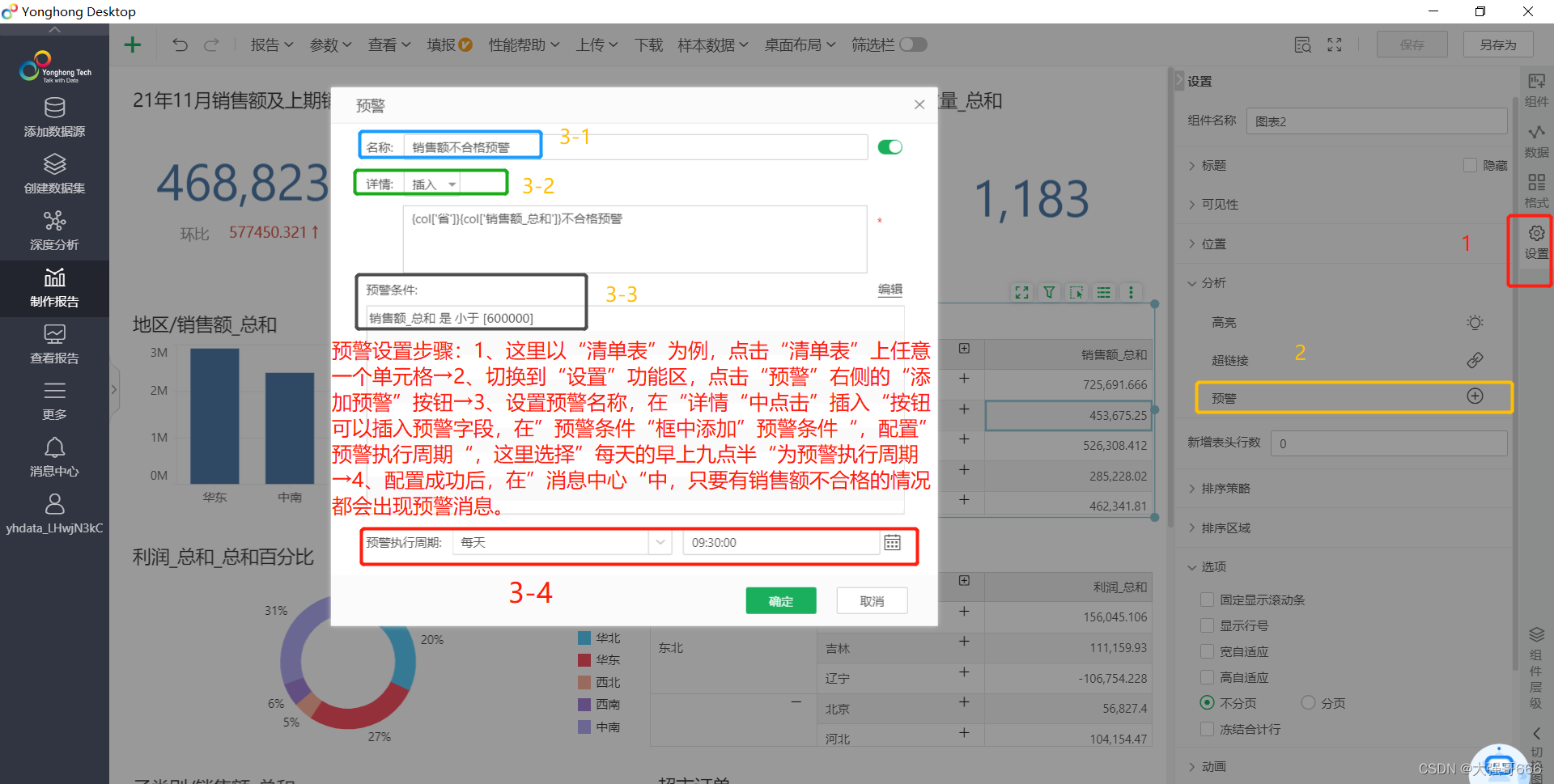Undo the last action
This screenshot has height=784, width=1554.
(180, 44)
